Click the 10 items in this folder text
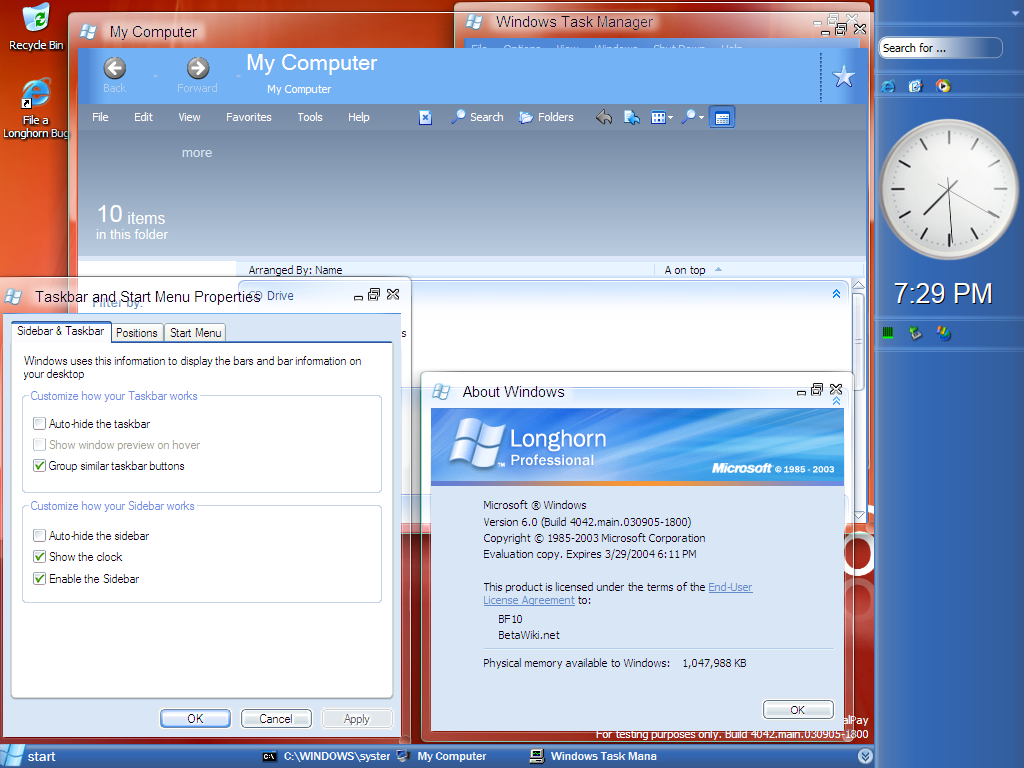1024x768 pixels. coord(132,222)
